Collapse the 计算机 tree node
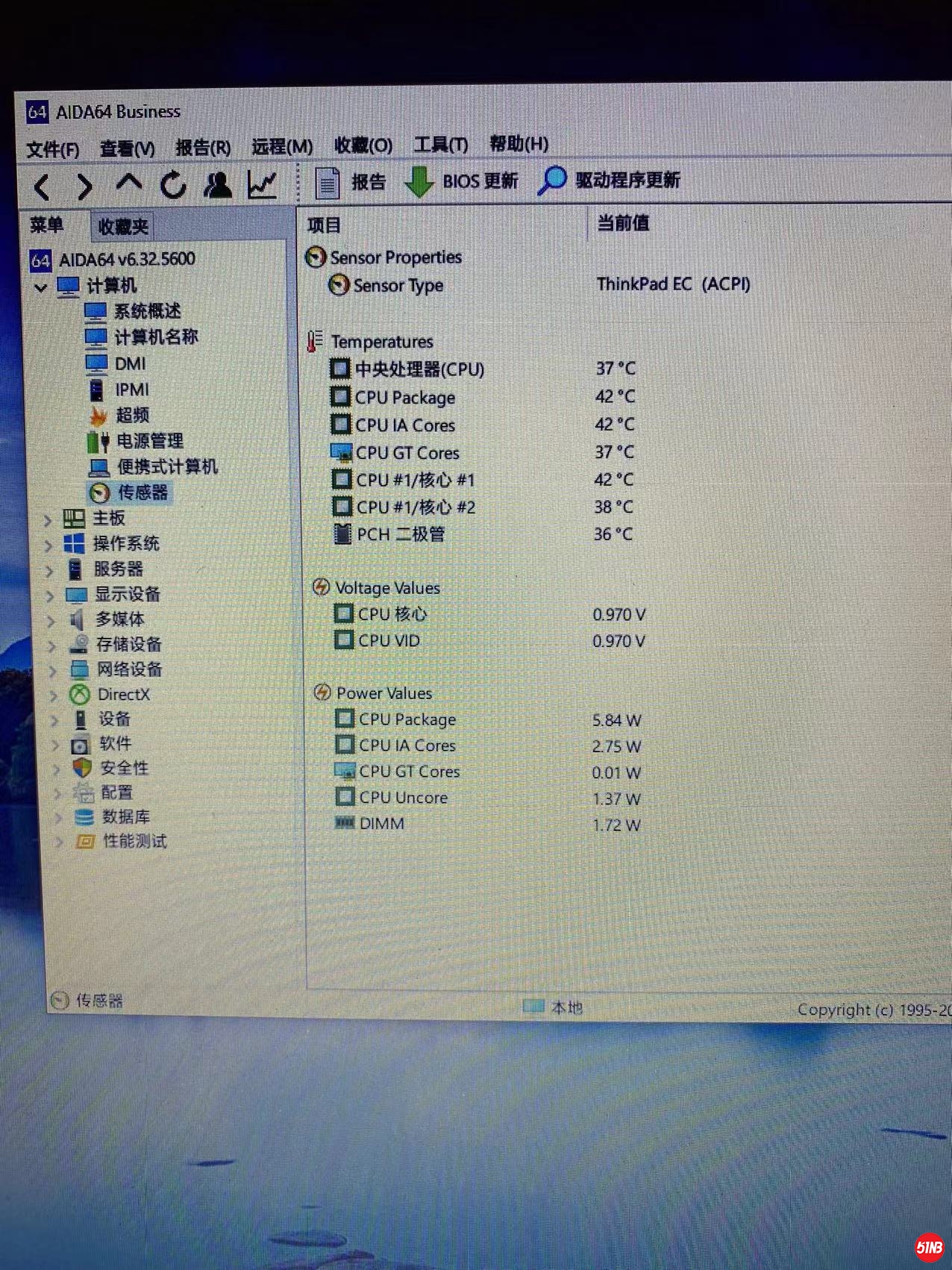952x1270 pixels. (41, 287)
